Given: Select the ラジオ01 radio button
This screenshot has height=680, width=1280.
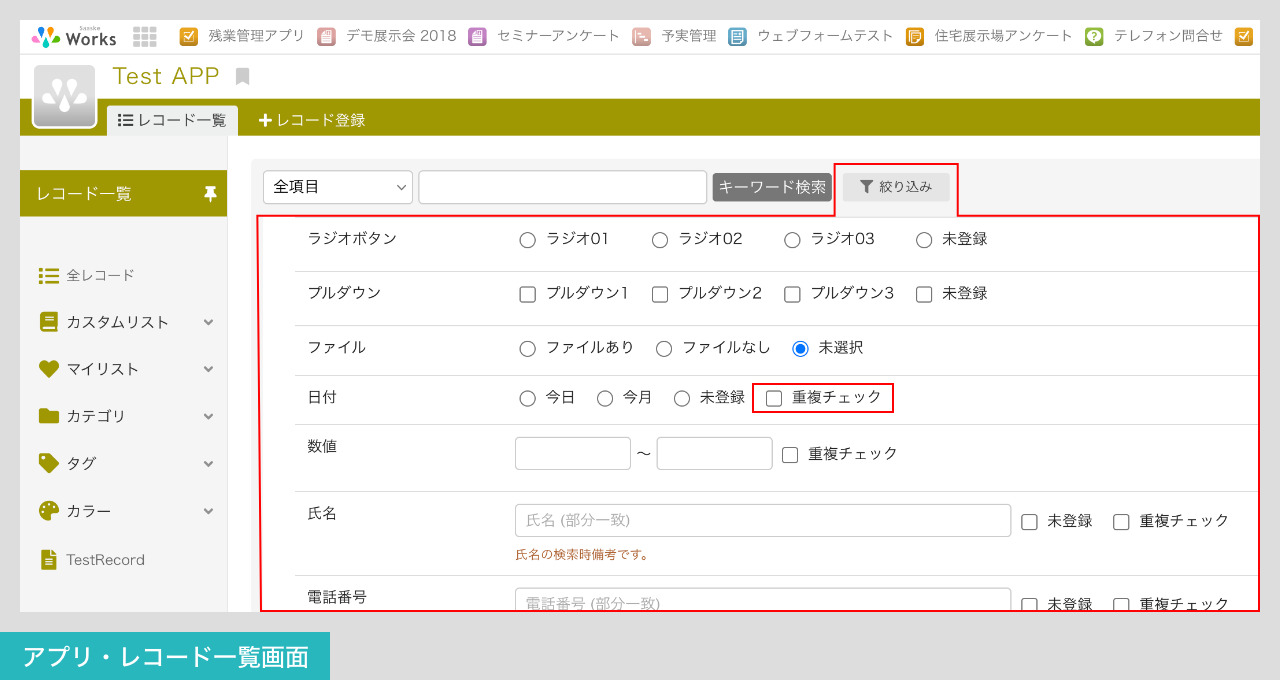Looking at the screenshot, I should click(527, 240).
